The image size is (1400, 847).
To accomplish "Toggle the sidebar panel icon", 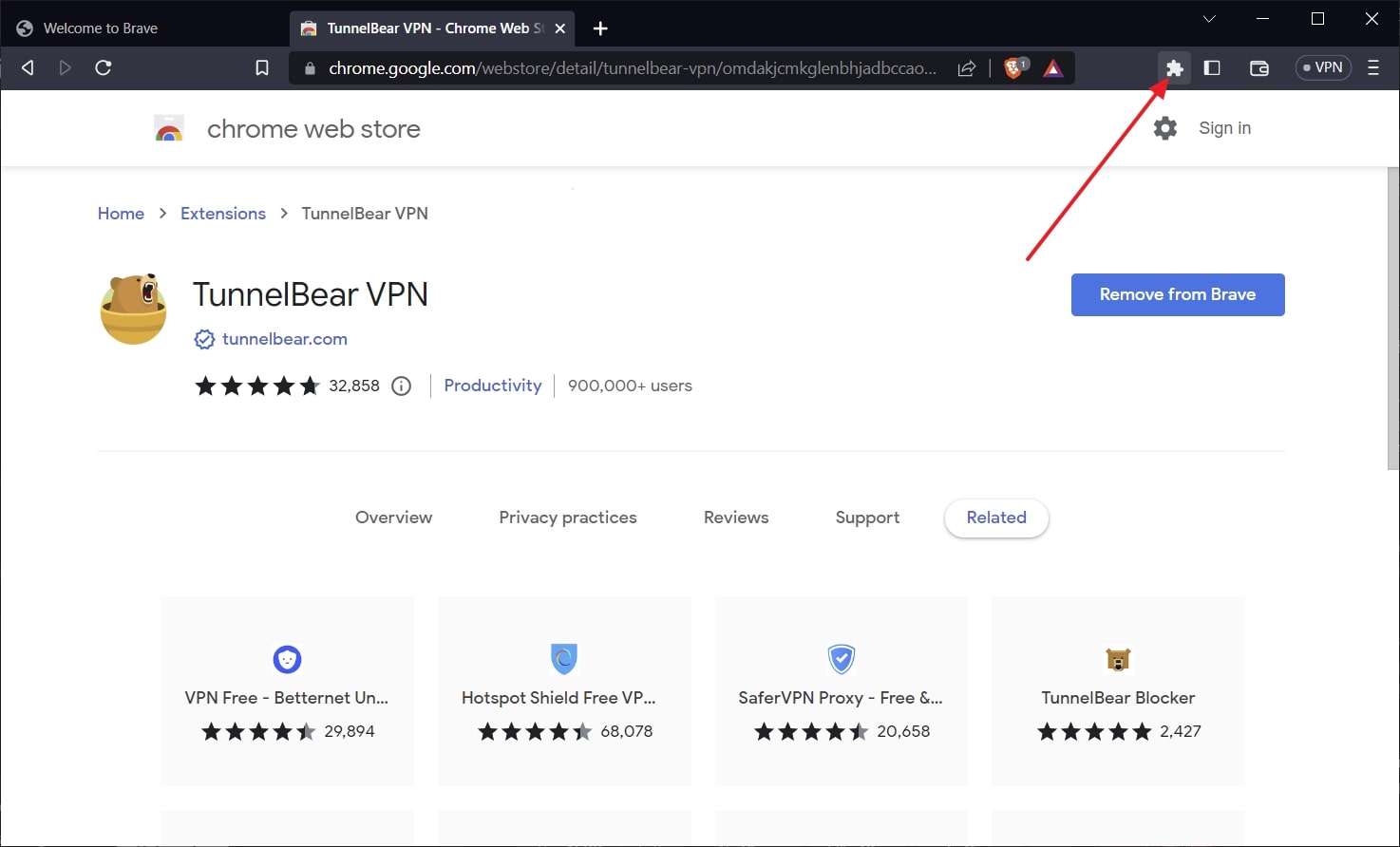I will pyautogui.click(x=1212, y=67).
